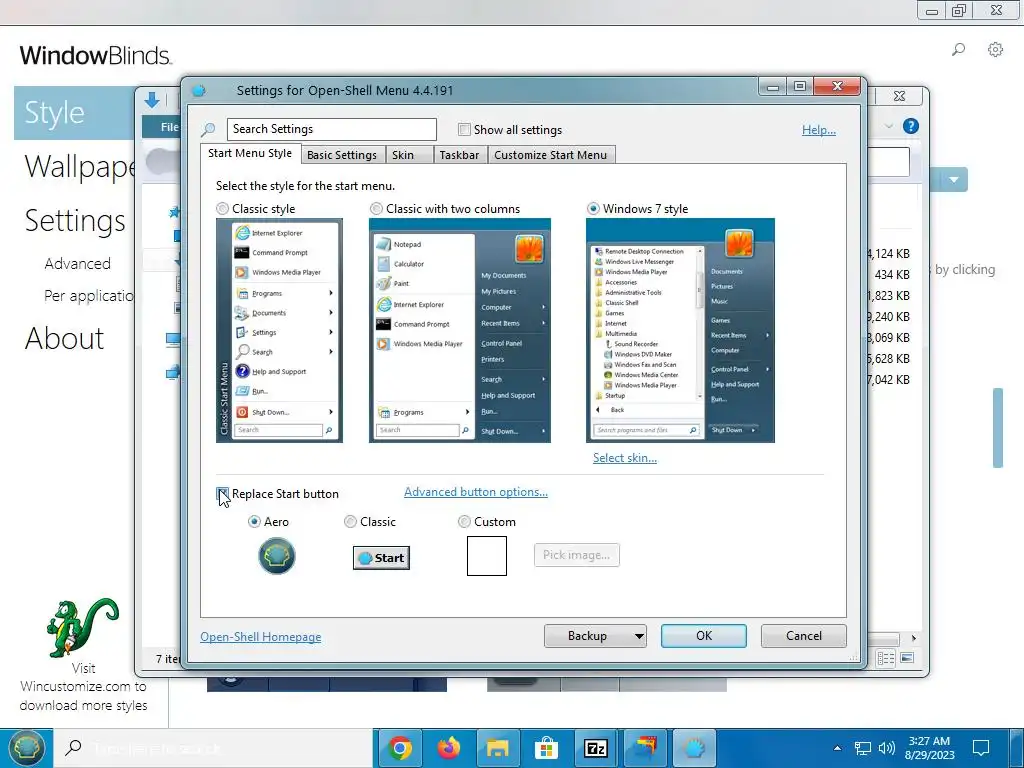
Task: Toggle Replace Start button checkbox
Action: coord(223,493)
